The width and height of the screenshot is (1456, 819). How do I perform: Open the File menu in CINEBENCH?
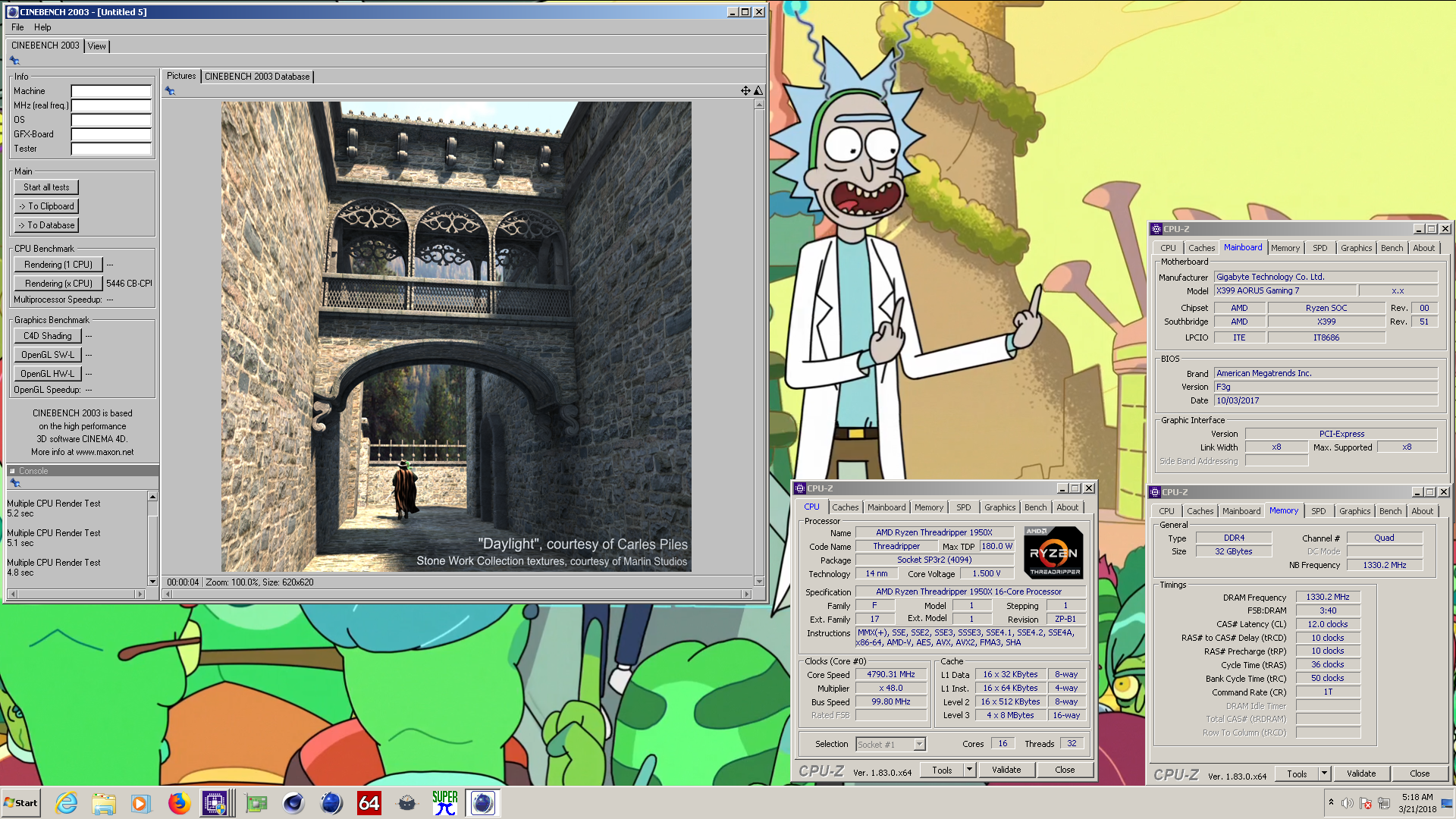click(x=17, y=27)
